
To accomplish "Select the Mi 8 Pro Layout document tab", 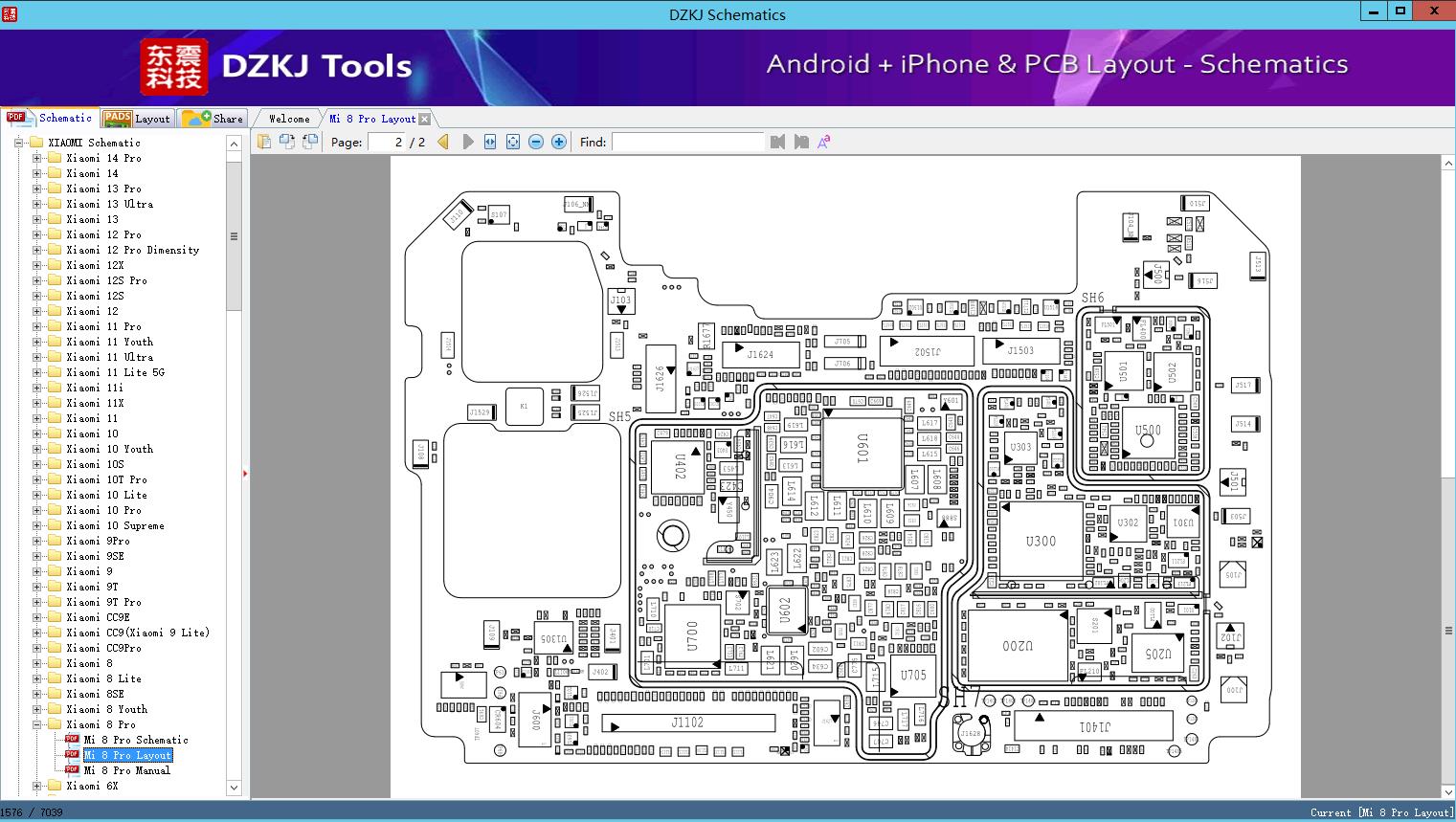I will tap(372, 119).
